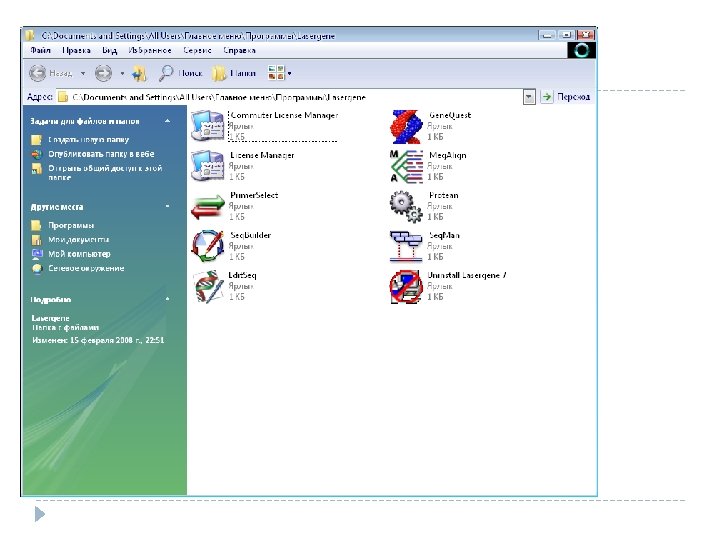Image resolution: width=720 pixels, height=540 pixels.
Task: Open the Вид menu
Action: 109,50
